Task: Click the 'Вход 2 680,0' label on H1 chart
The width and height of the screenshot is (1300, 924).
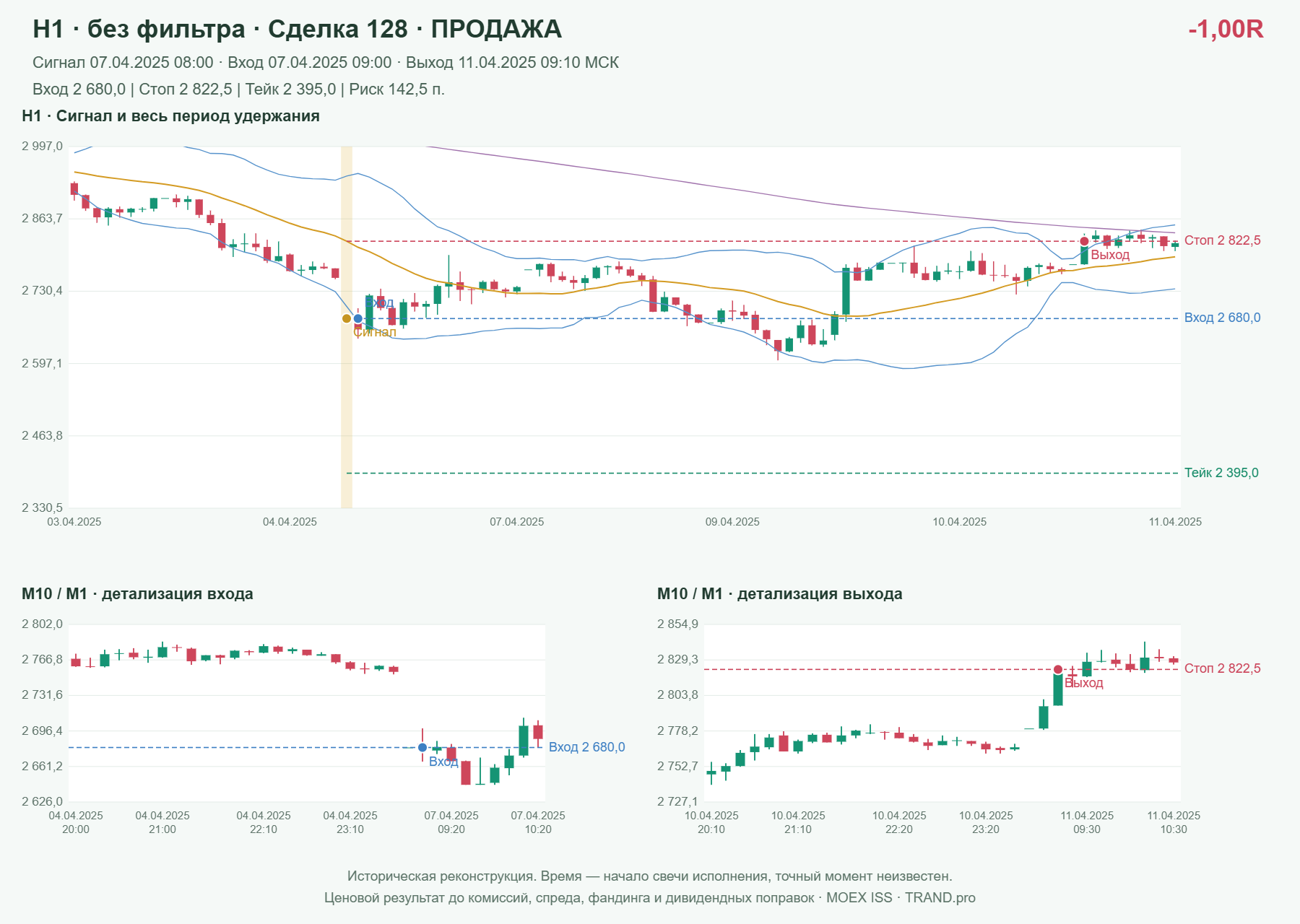Action: pos(1223,318)
